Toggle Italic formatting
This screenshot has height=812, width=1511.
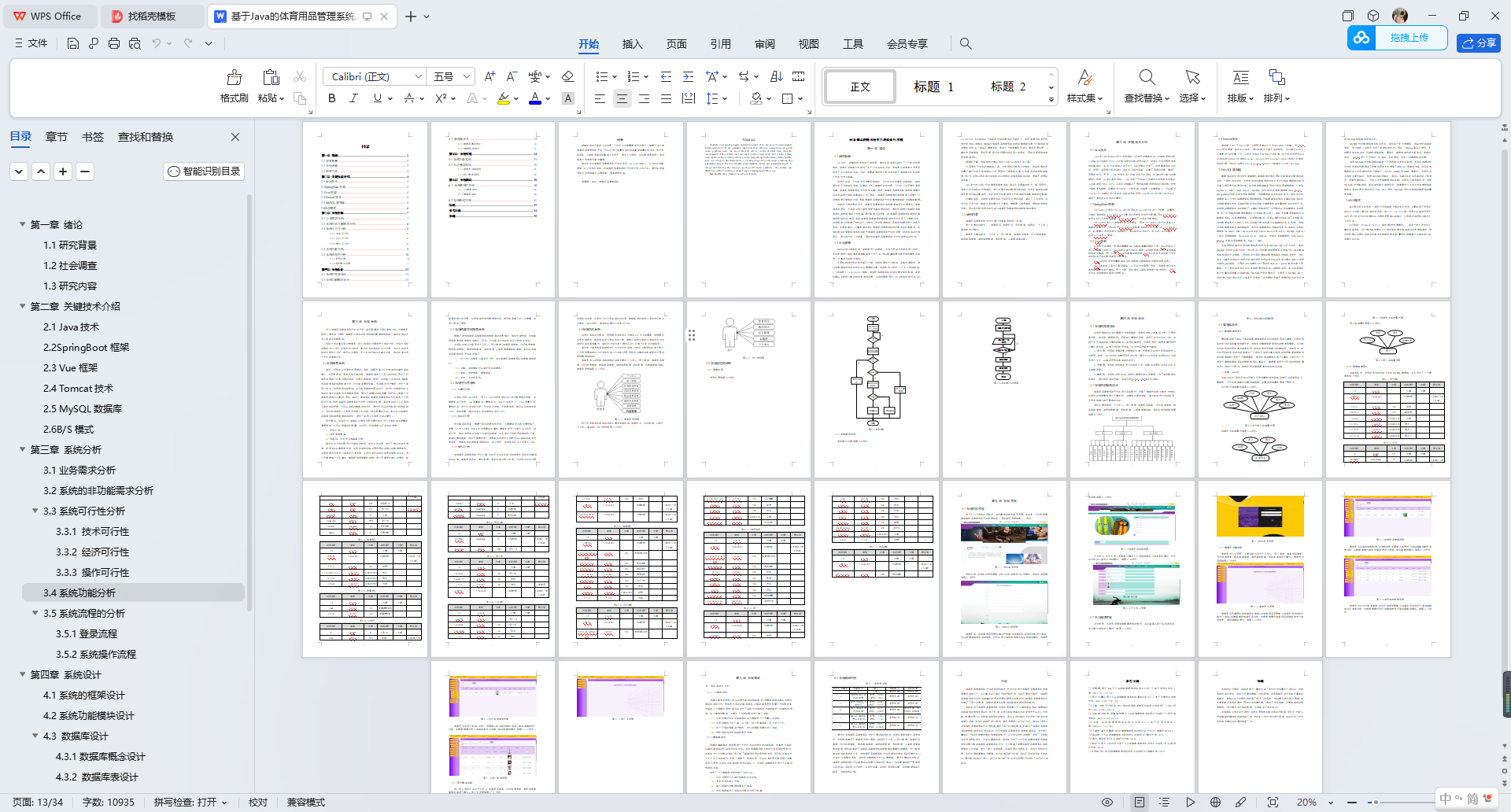pyautogui.click(x=353, y=98)
